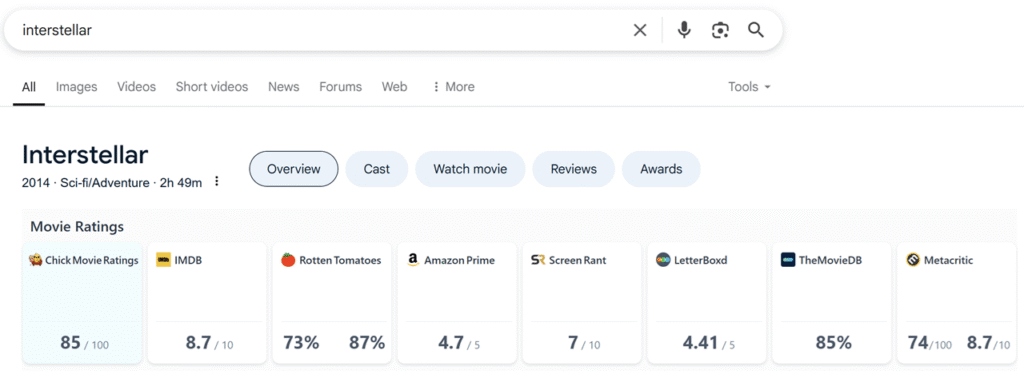Open the Forums tab
Viewport: 1024px width, 386px height.
[340, 87]
